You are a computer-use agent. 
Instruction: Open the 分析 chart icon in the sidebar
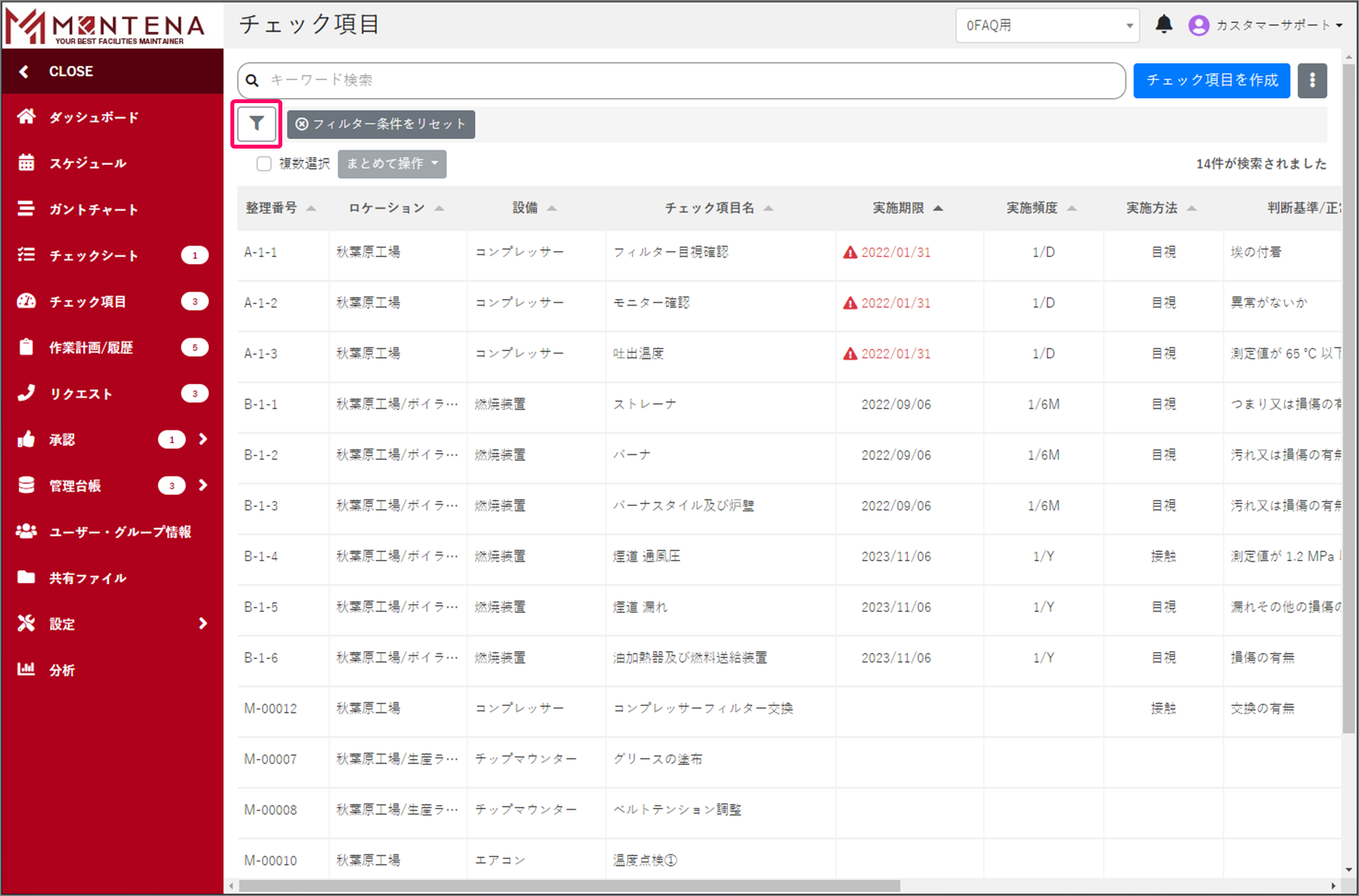click(x=26, y=670)
